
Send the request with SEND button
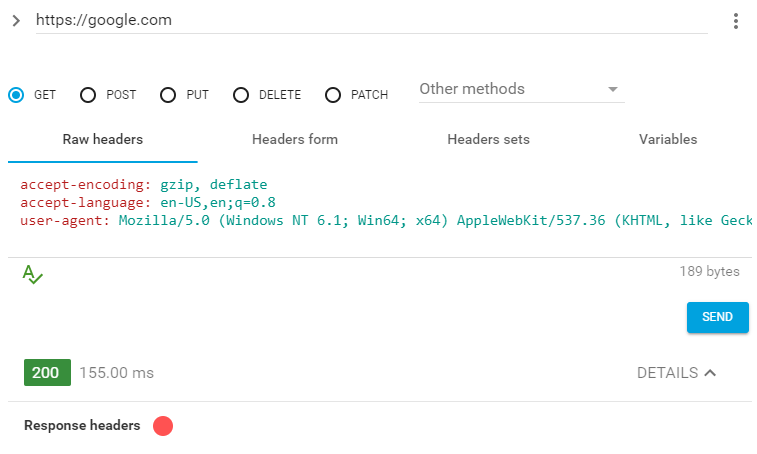(717, 317)
